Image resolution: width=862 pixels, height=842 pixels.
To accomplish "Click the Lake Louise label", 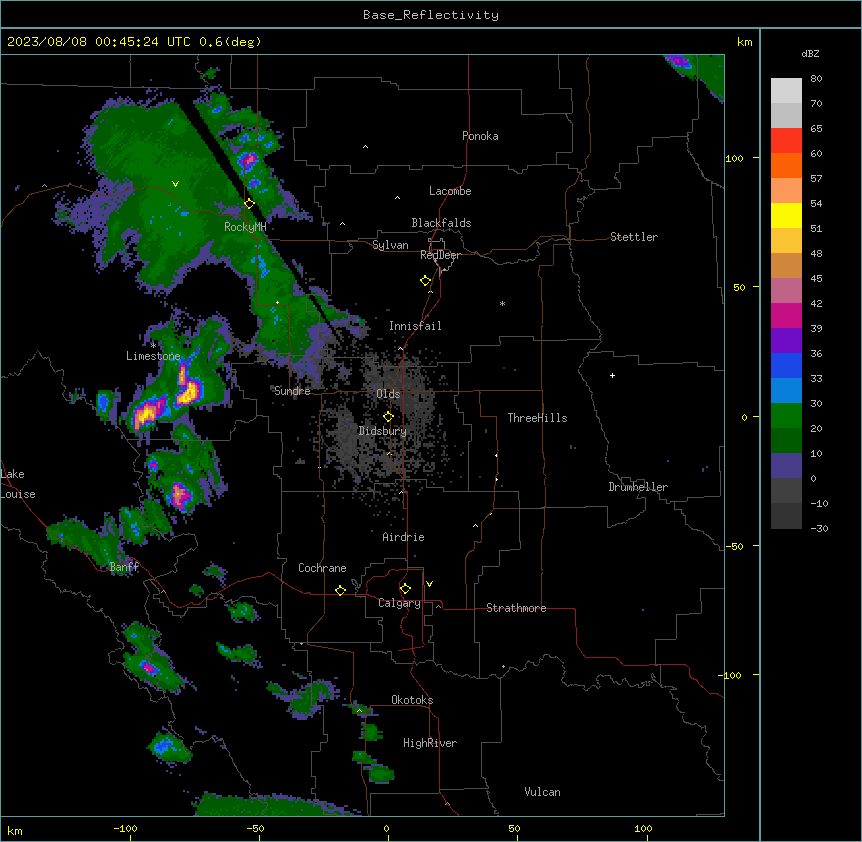I will tap(18, 484).
